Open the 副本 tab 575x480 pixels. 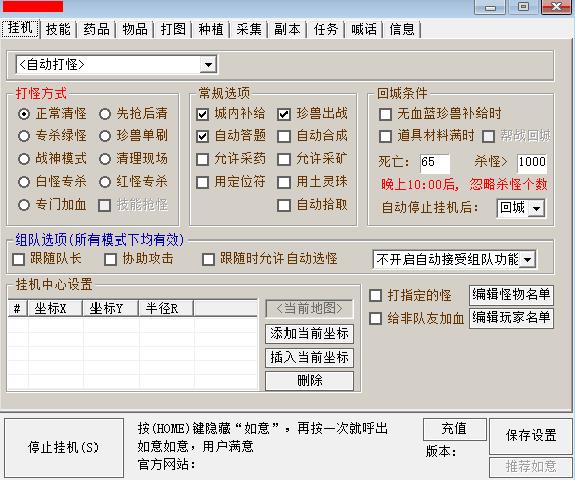click(287, 29)
